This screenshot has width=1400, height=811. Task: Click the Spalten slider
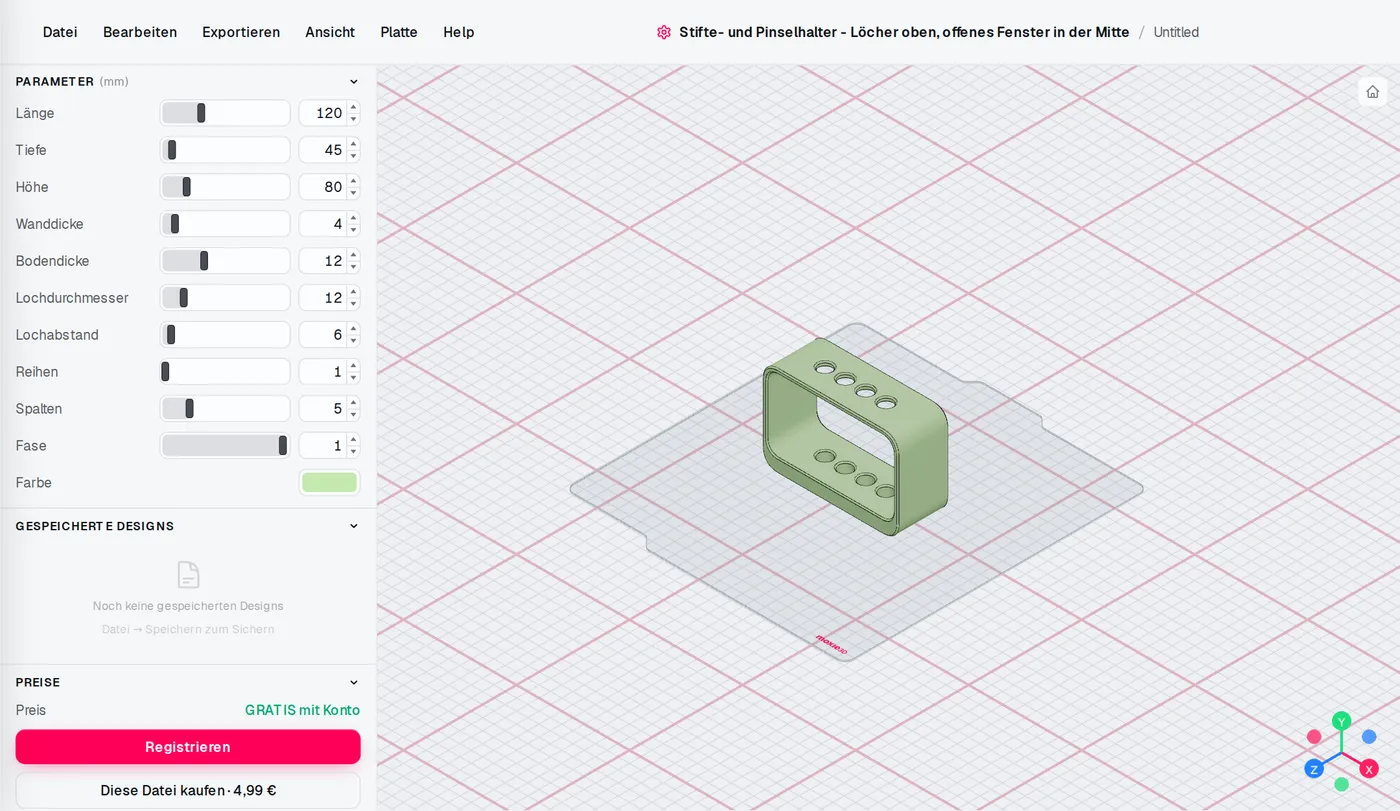click(225, 409)
